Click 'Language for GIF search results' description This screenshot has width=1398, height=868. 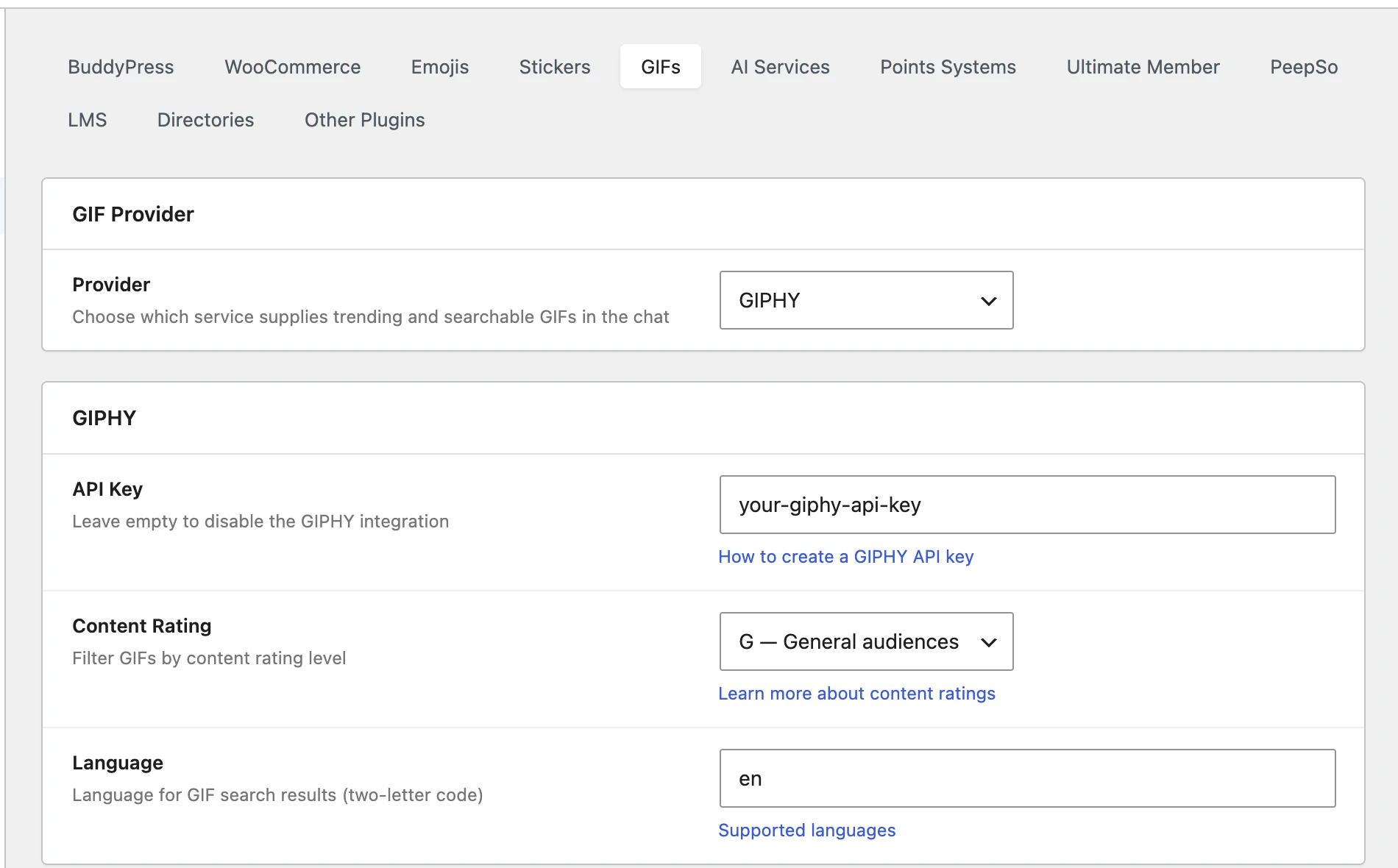point(277,795)
